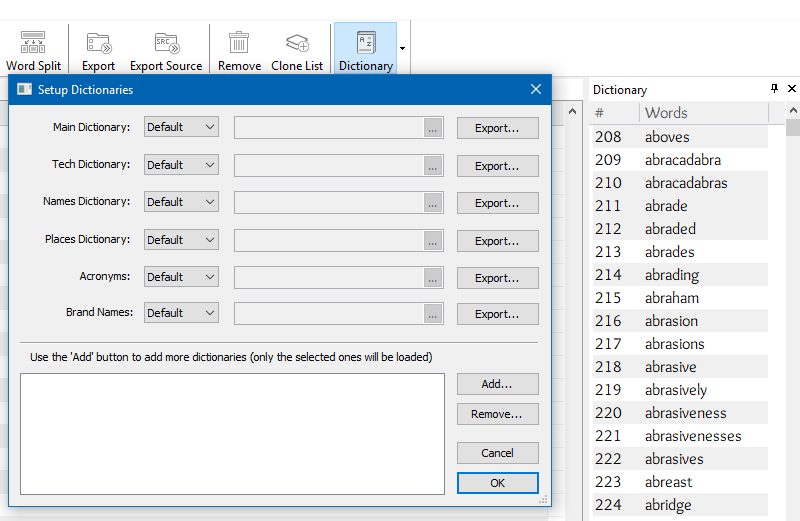This screenshot has width=800, height=521.
Task: Browse for Places Dictionary file
Action: tap(433, 241)
